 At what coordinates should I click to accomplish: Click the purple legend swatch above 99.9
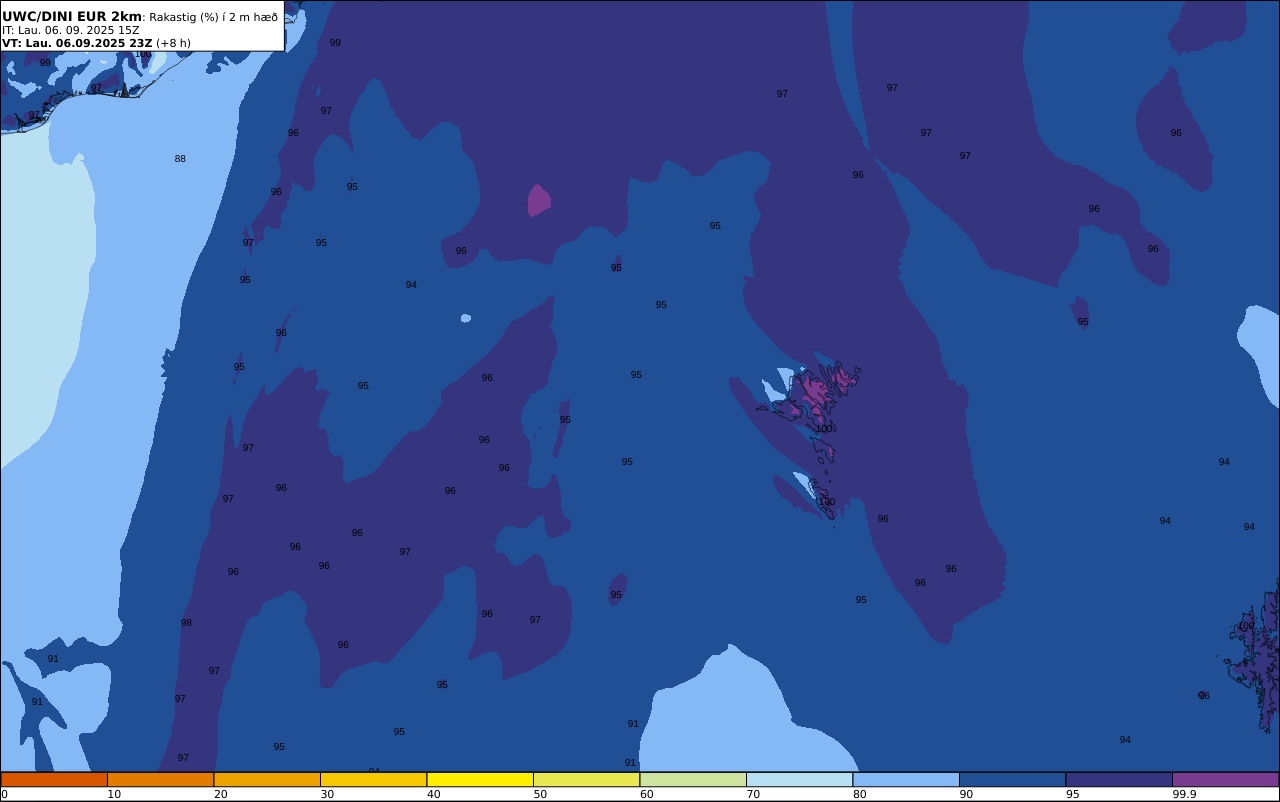(1225, 779)
